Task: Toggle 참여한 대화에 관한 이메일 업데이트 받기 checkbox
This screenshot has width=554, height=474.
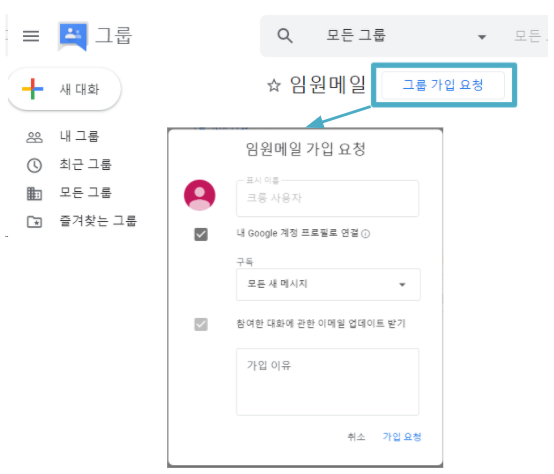Action: point(201,324)
